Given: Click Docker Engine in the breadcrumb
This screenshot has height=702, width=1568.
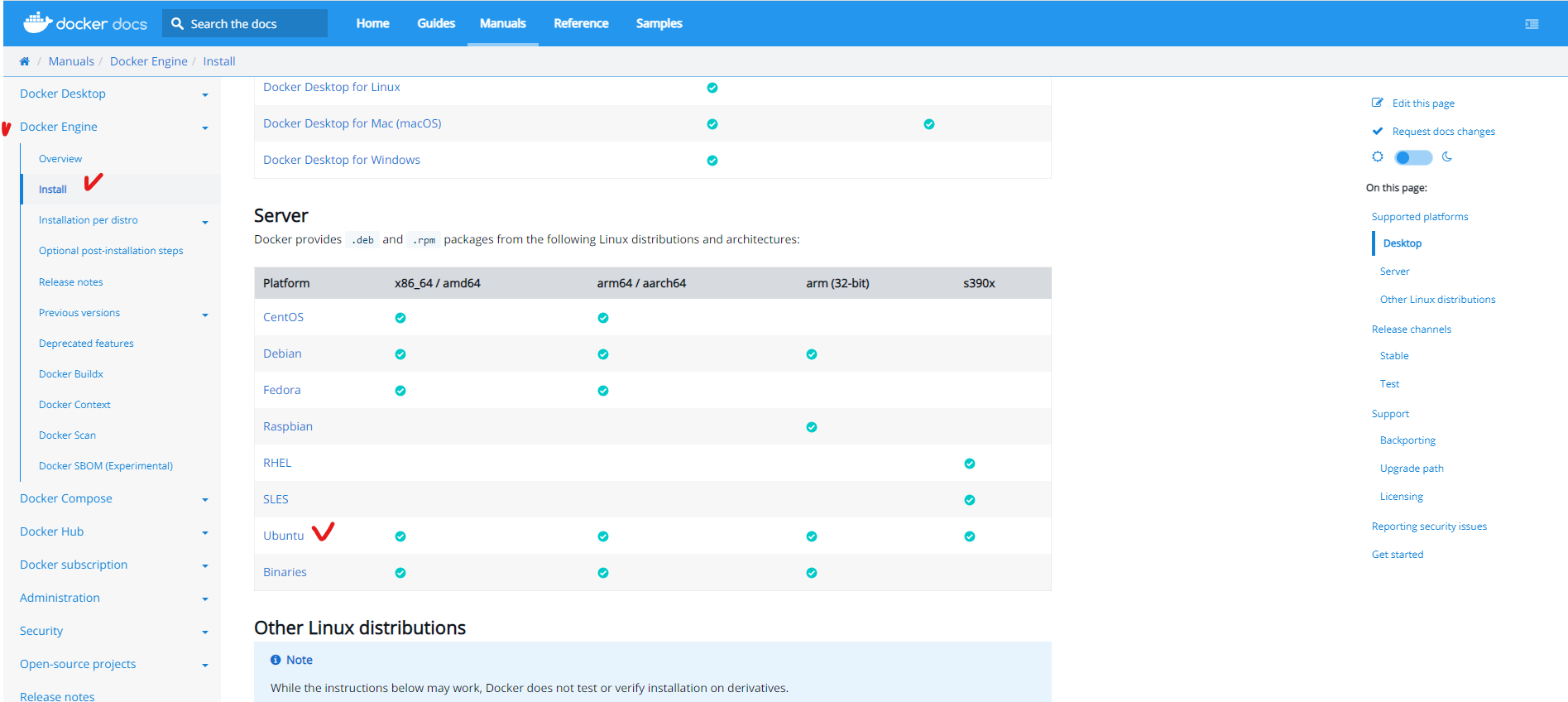Looking at the screenshot, I should pyautogui.click(x=149, y=61).
